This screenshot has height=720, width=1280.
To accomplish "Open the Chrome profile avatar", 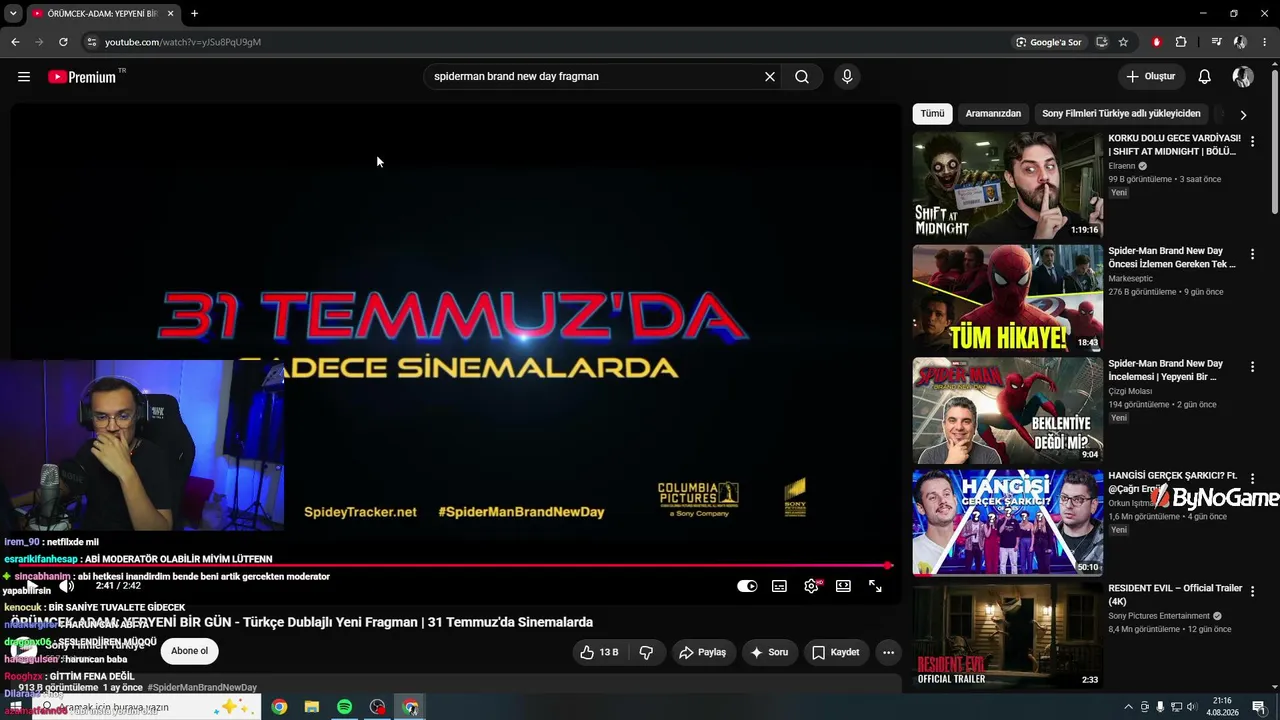I will tap(1240, 42).
